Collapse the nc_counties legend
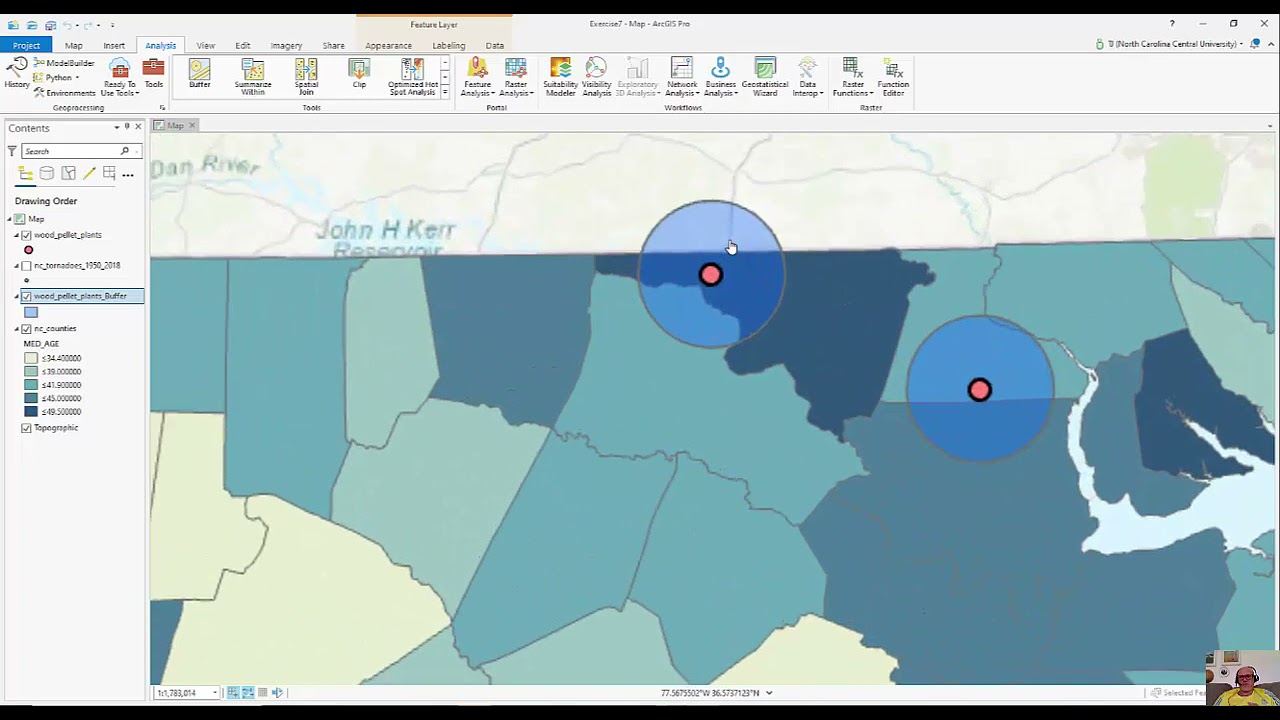The height and width of the screenshot is (720, 1280). point(17,328)
